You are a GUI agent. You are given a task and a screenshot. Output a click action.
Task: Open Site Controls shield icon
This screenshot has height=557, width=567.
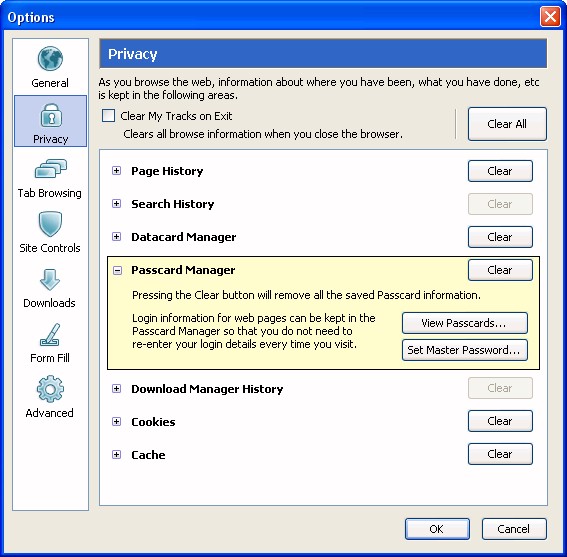[x=50, y=224]
